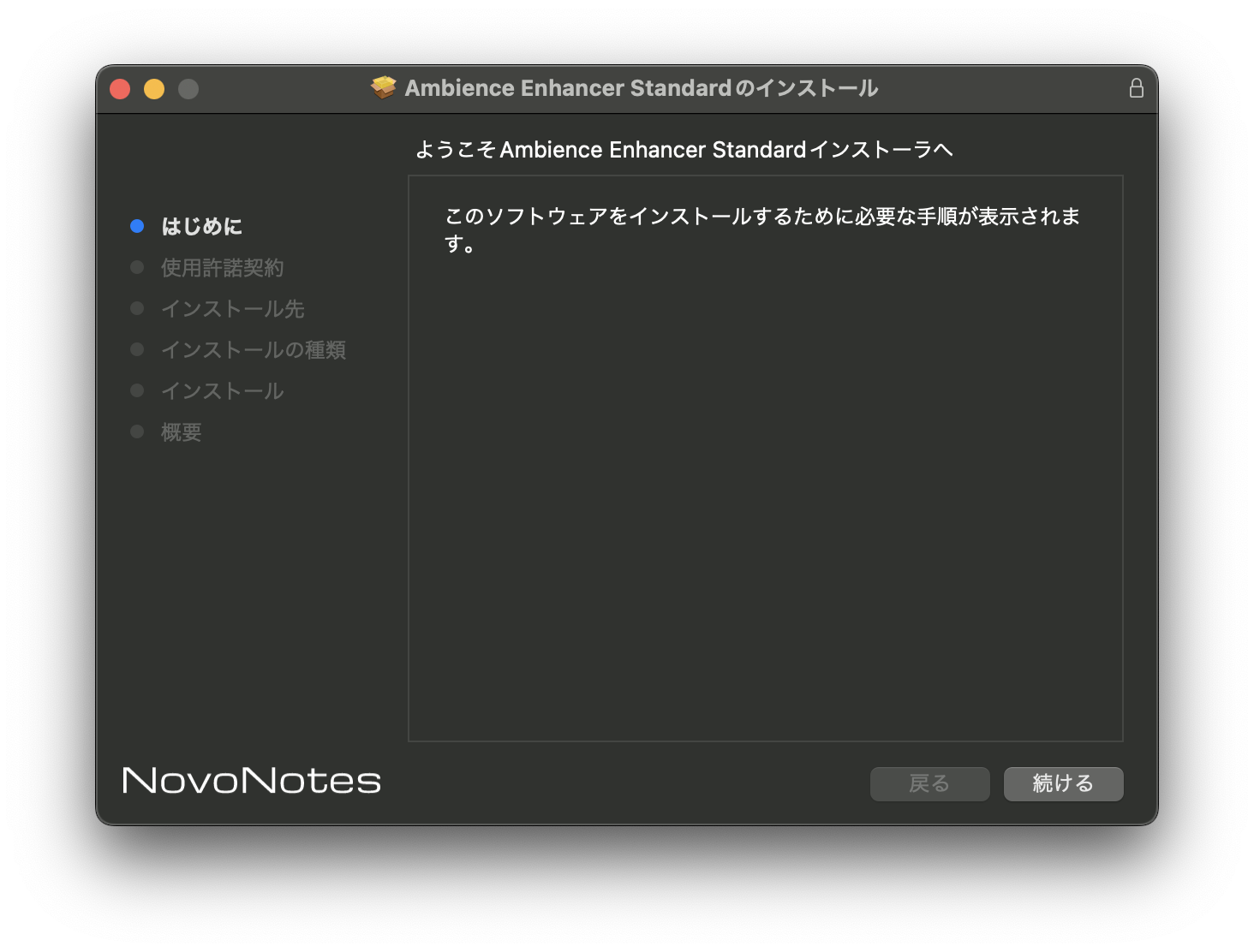Click the gray dot beside インストール
Screen dimensions: 1254x952
(x=137, y=390)
